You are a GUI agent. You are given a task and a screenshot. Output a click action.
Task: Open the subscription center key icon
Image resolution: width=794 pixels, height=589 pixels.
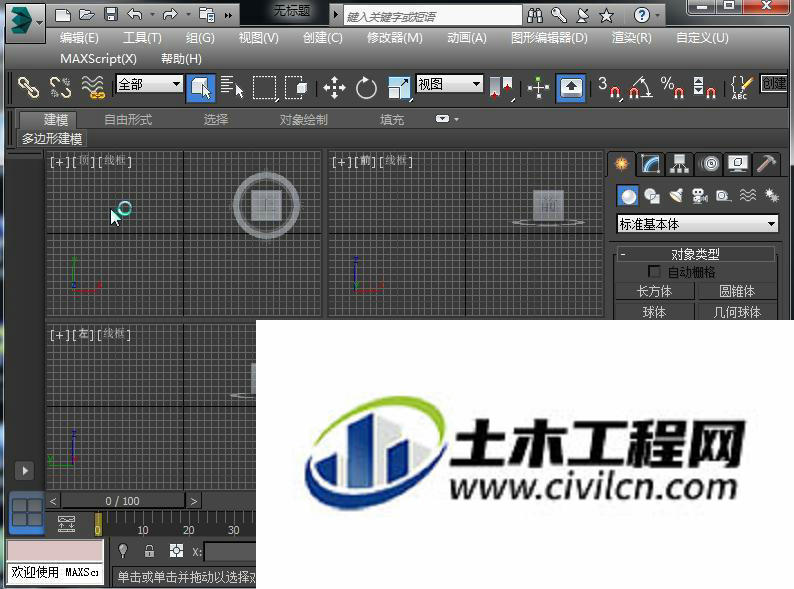[x=559, y=16]
